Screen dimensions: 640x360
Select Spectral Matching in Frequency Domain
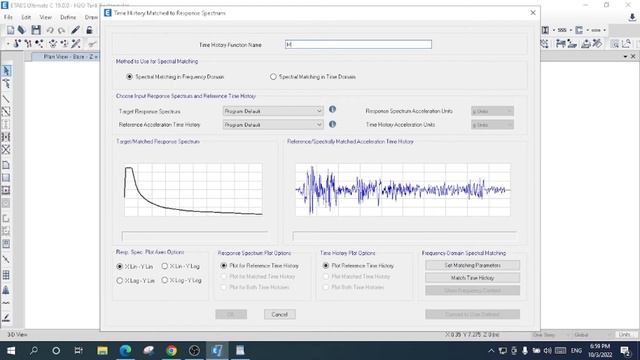coord(175,77)
